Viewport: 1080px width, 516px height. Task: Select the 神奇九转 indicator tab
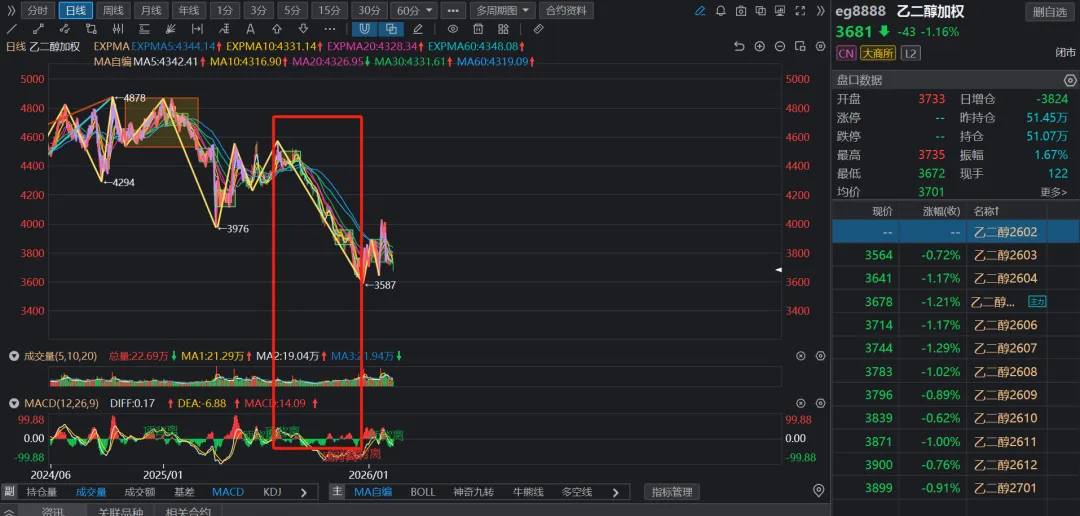point(474,492)
